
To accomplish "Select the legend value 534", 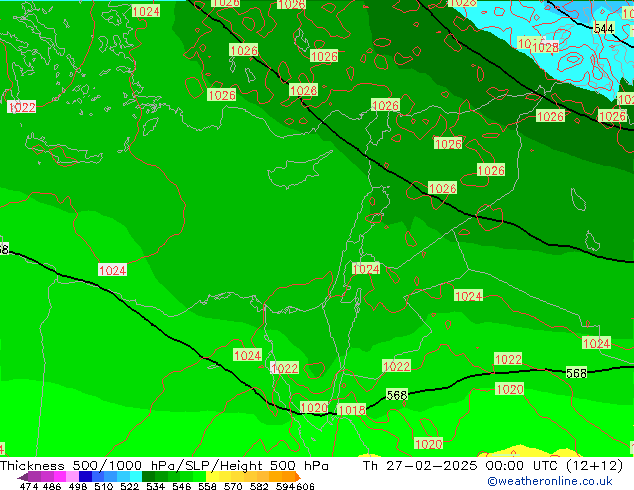I will (155, 486).
